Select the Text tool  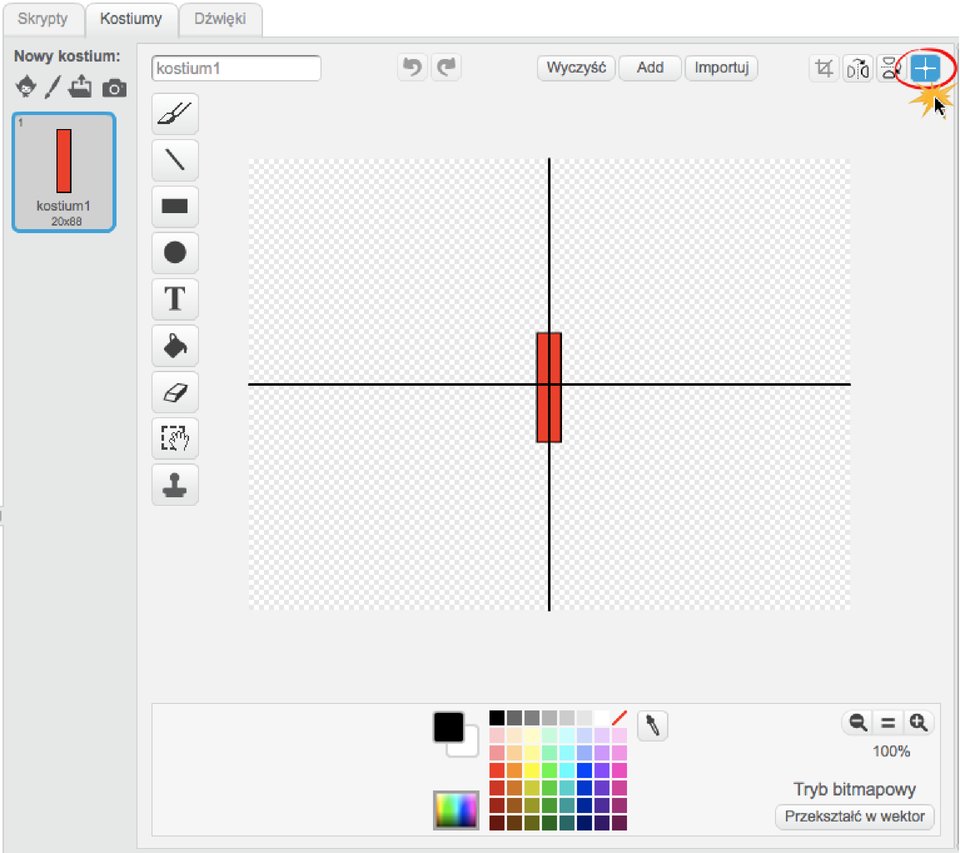pyautogui.click(x=174, y=299)
